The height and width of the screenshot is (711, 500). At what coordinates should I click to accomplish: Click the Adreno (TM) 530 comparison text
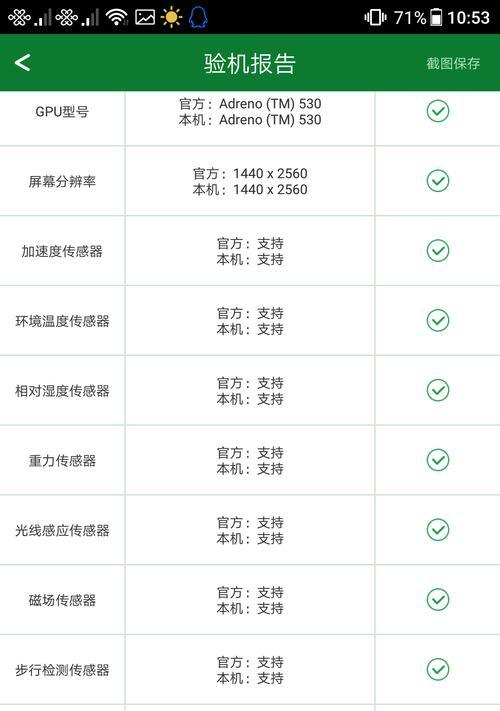[x=250, y=112]
